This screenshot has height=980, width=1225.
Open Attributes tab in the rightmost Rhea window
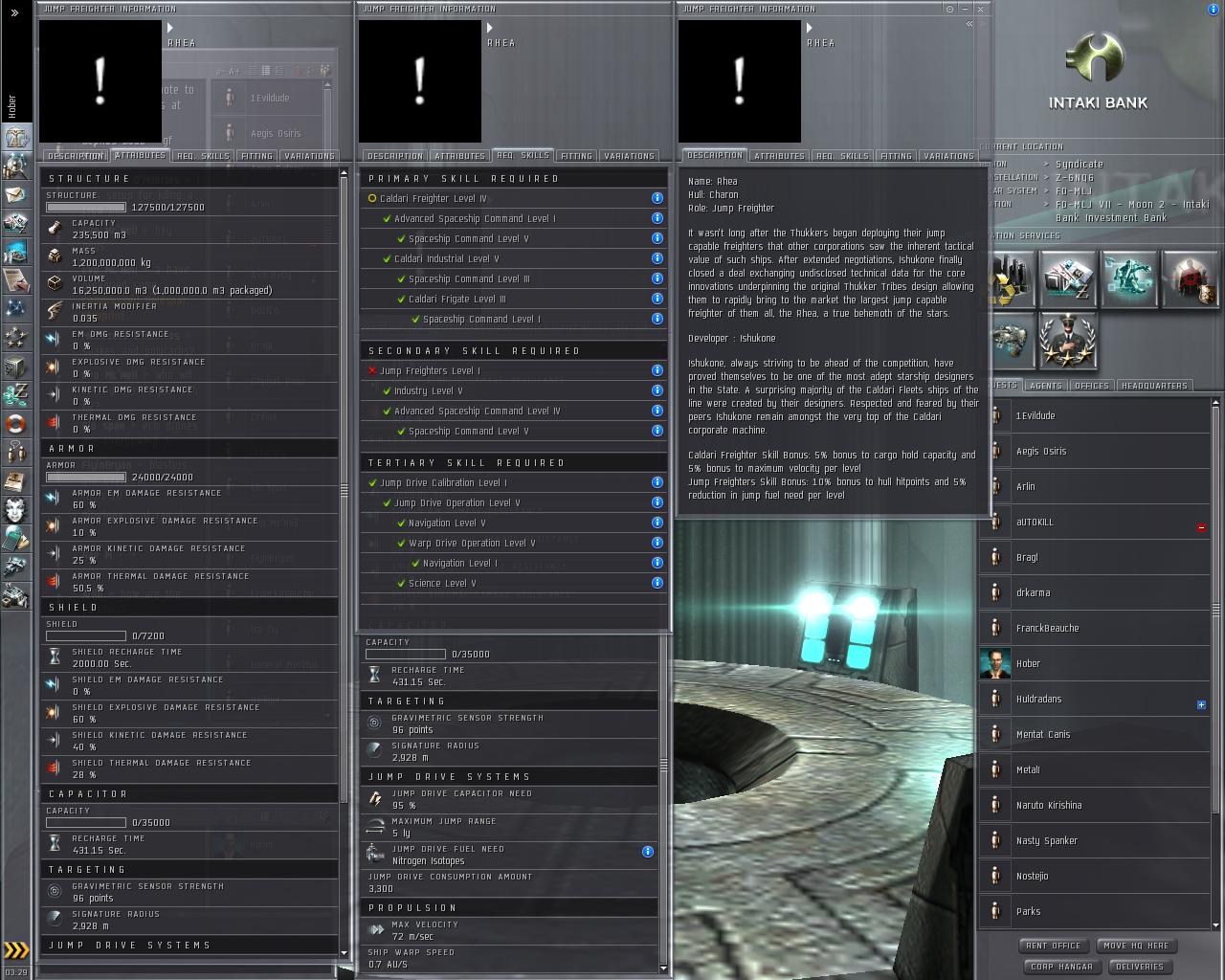click(x=779, y=156)
